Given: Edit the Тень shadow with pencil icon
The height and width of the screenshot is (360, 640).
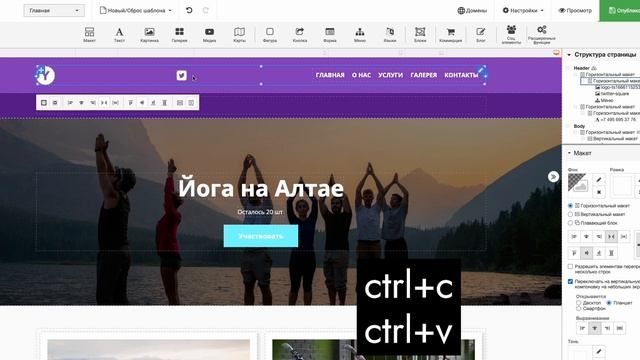Looking at the screenshot, I should point(599,351).
